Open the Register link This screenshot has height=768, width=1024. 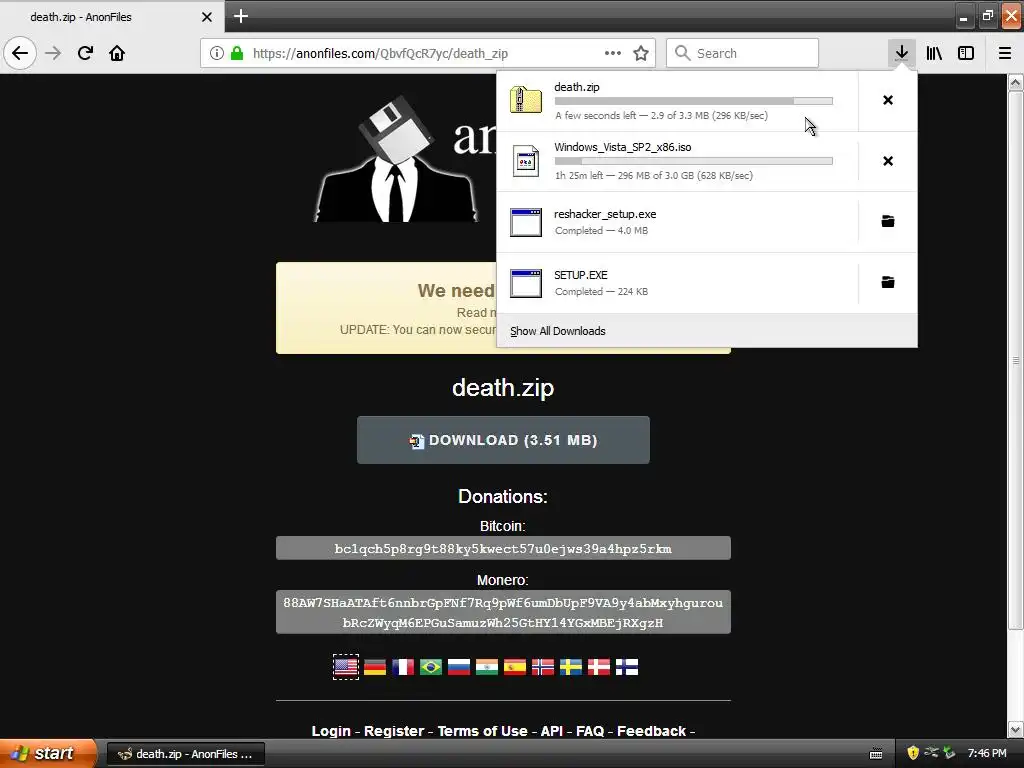(x=394, y=731)
